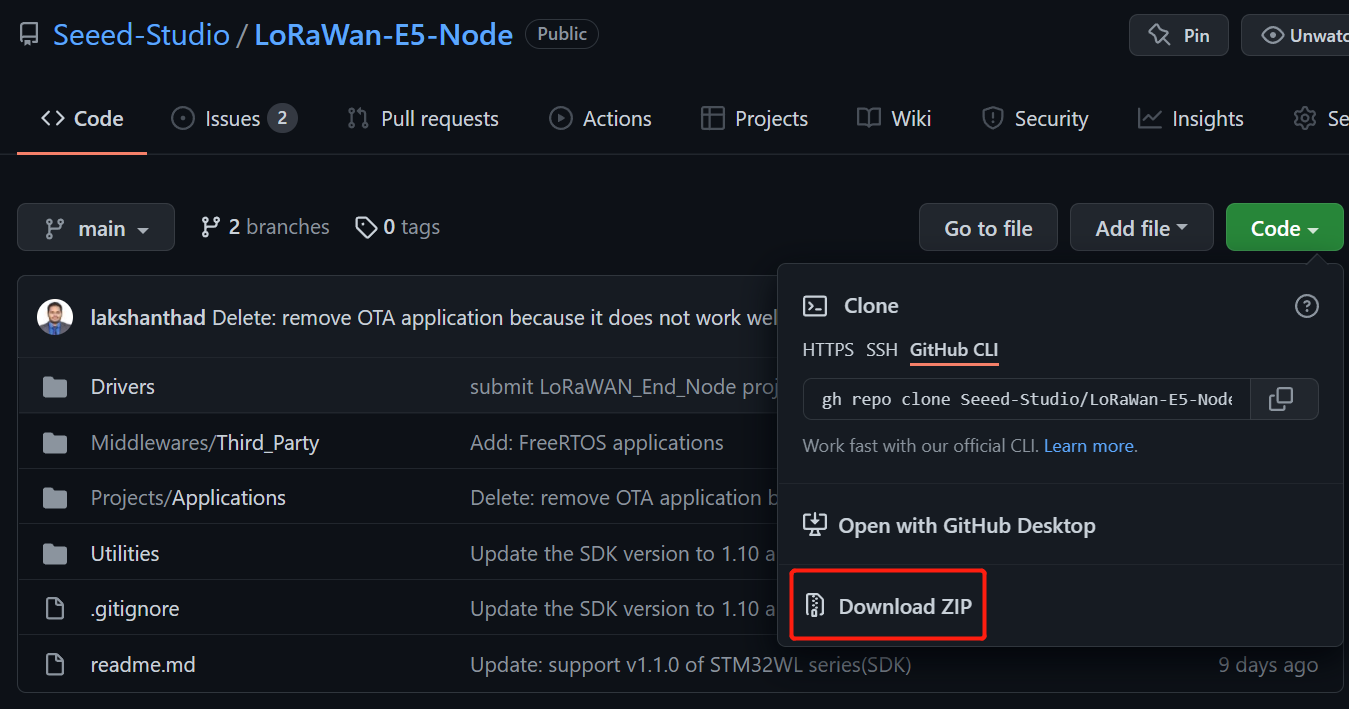Select the GitHub CLI clone option
Viewport: 1349px width, 709px height.
tap(954, 350)
